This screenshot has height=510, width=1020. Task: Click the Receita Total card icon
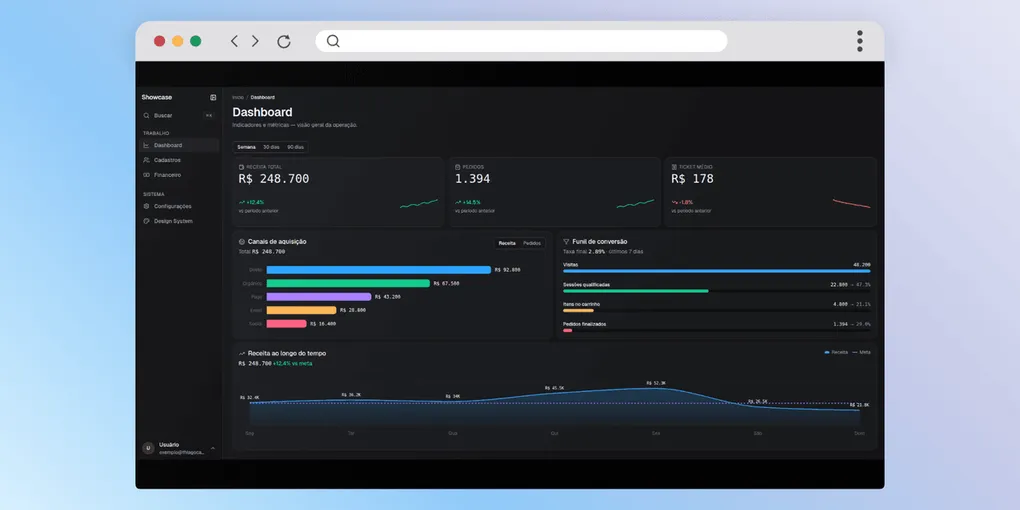click(241, 167)
